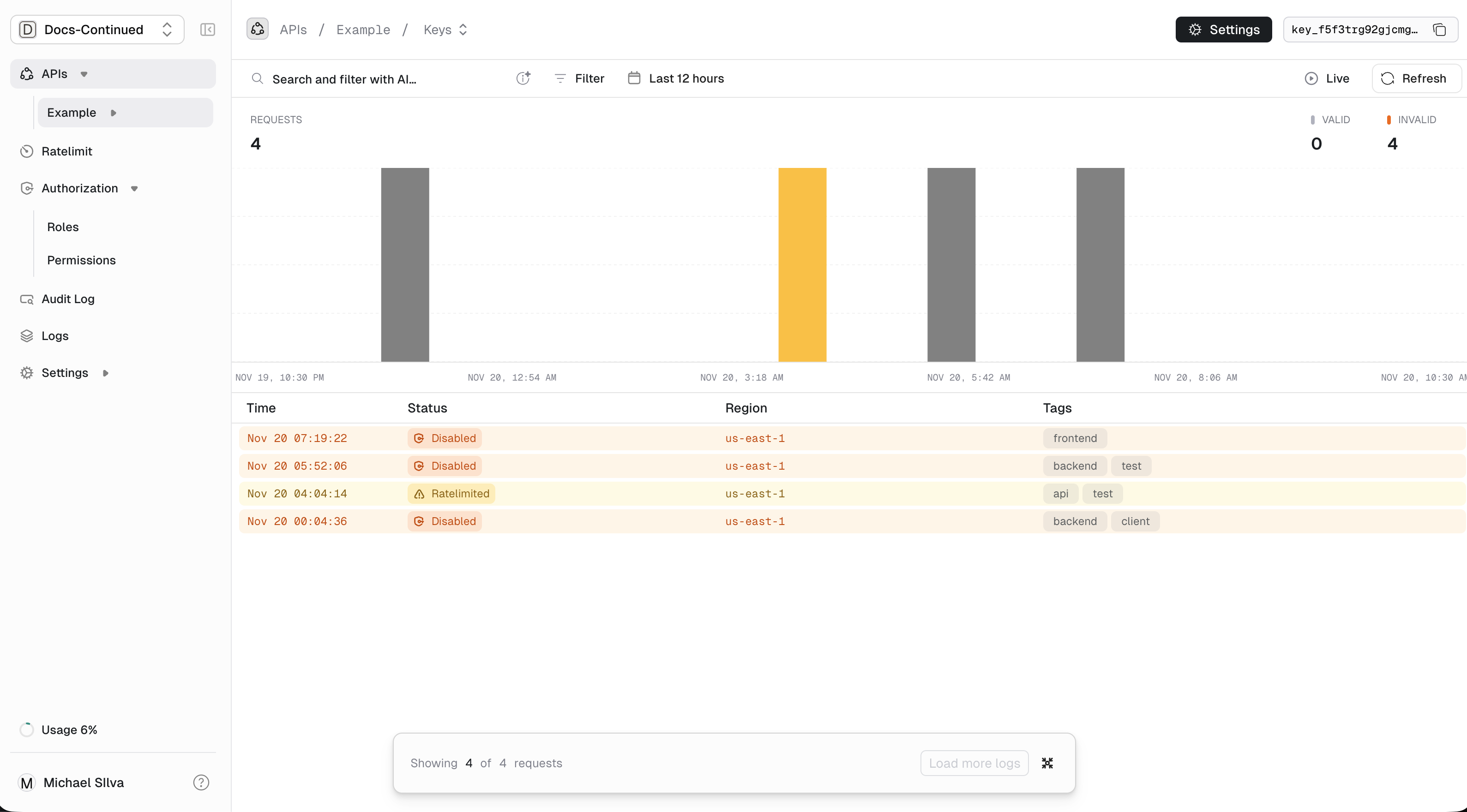1467x812 pixels.
Task: Open the Docs-Continued workspace switcher
Action: tap(97, 30)
